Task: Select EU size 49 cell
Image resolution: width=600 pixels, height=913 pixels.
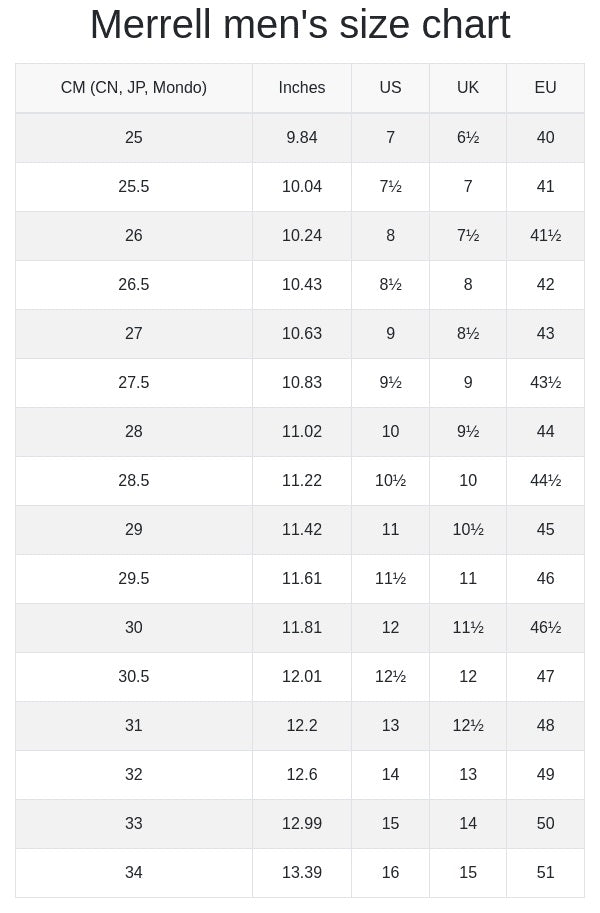Action: coord(545,774)
